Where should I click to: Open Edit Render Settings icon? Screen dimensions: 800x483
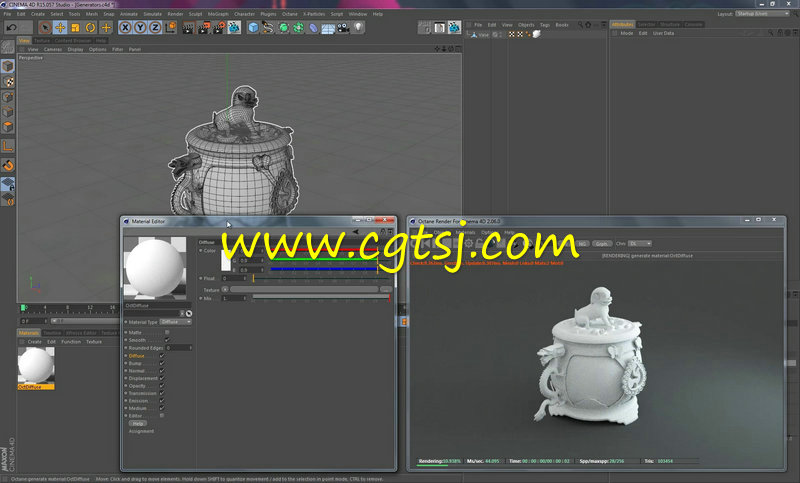click(x=219, y=28)
